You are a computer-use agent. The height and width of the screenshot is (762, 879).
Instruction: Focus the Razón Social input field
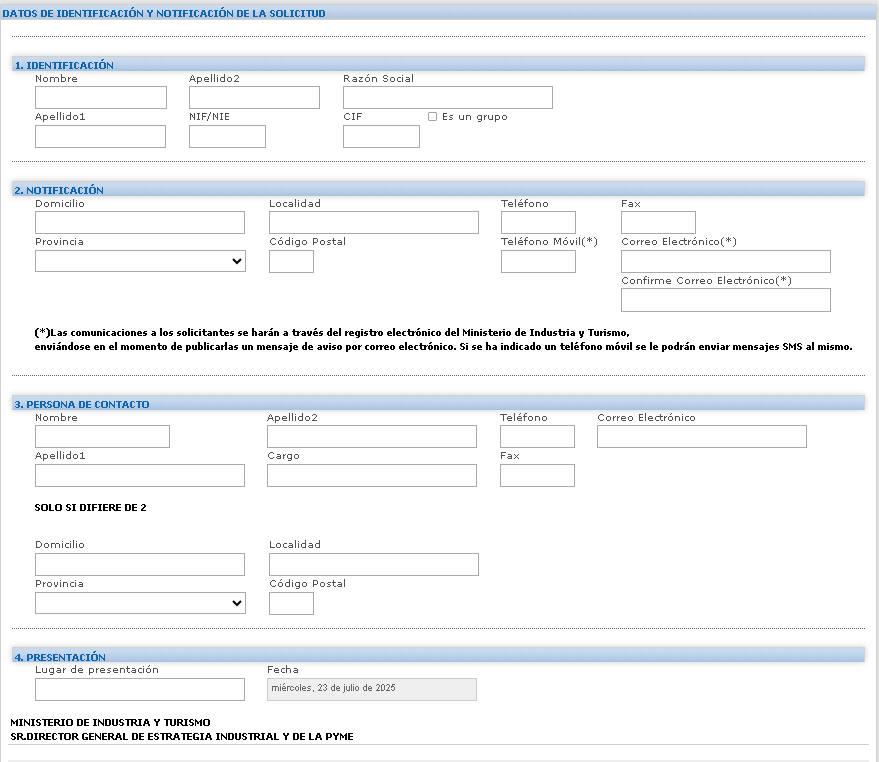(x=447, y=97)
